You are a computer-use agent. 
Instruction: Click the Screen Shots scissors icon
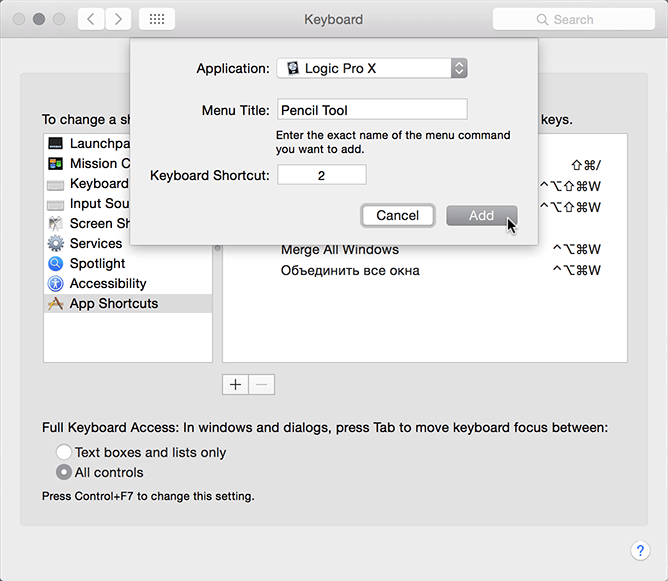coord(55,223)
